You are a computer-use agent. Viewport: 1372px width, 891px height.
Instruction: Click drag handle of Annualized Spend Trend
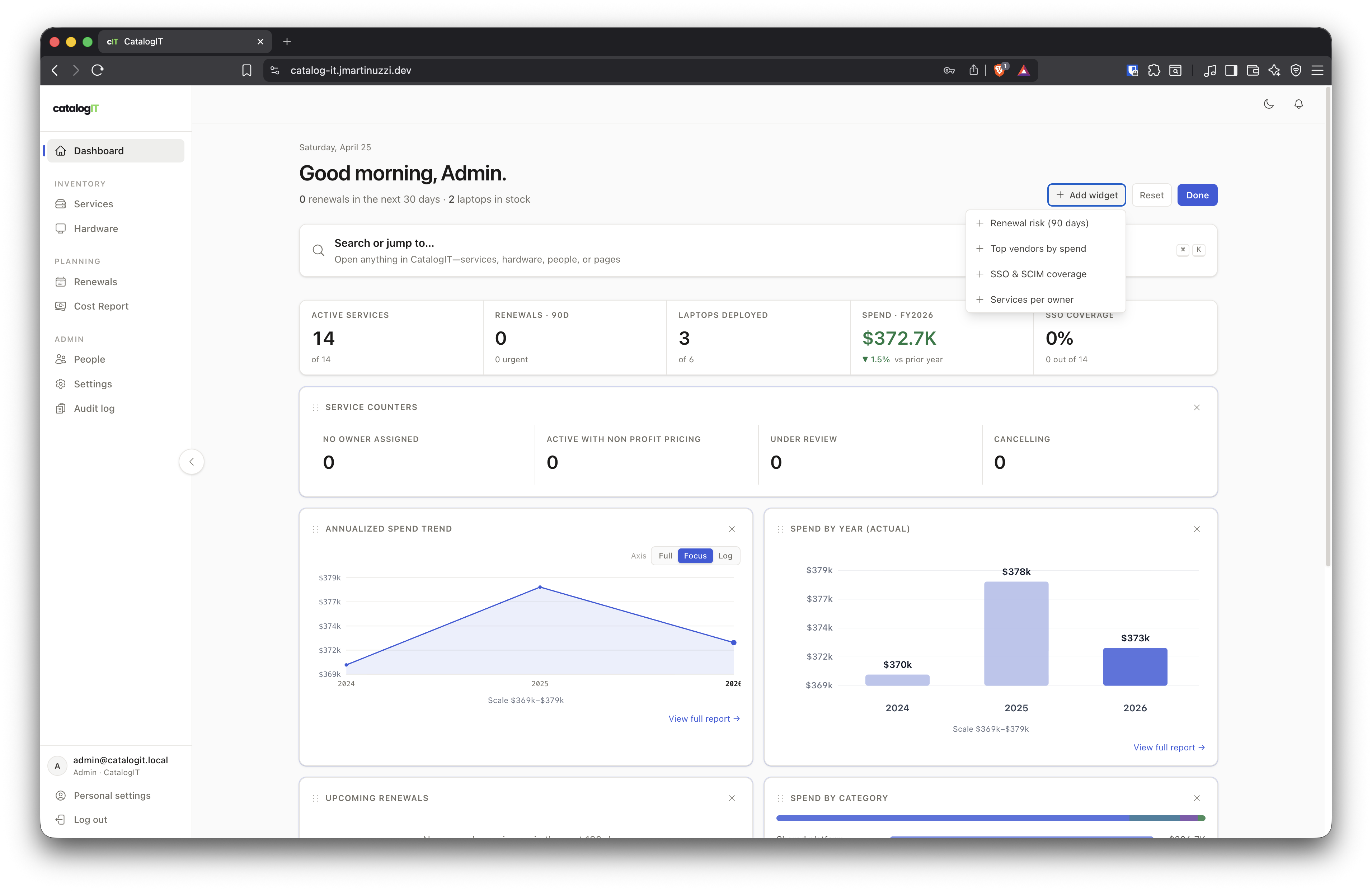(315, 529)
